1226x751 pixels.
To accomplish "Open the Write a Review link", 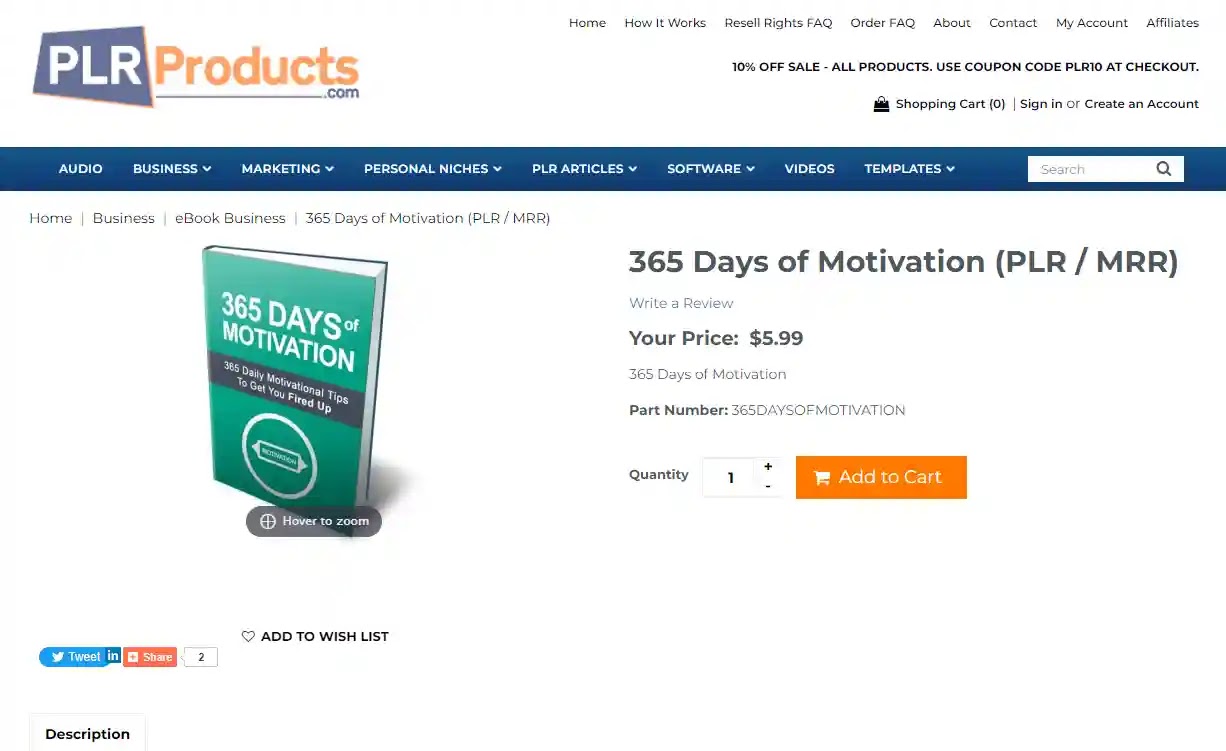I will [x=681, y=303].
